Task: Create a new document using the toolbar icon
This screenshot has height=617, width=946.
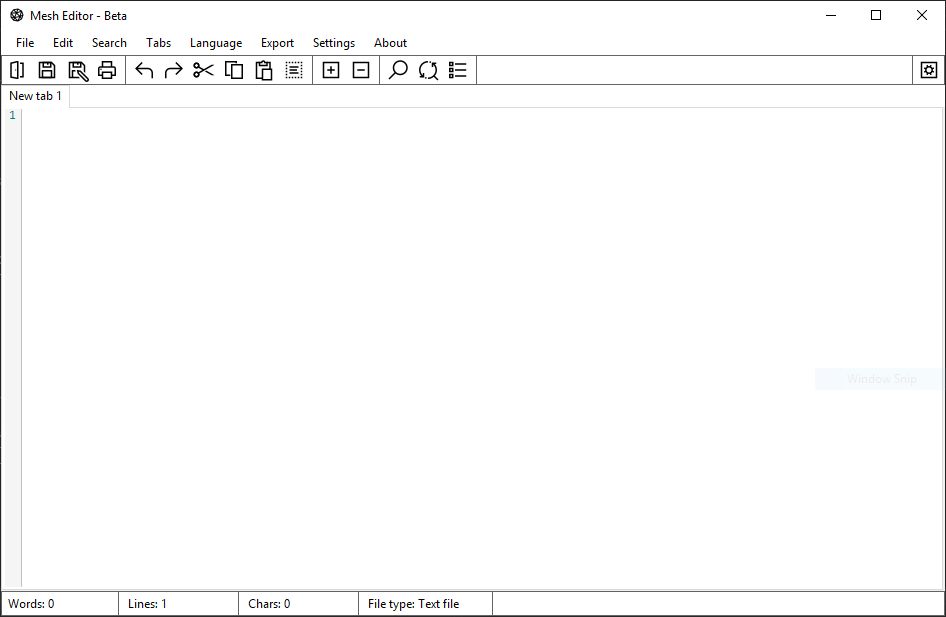Action: (16, 70)
